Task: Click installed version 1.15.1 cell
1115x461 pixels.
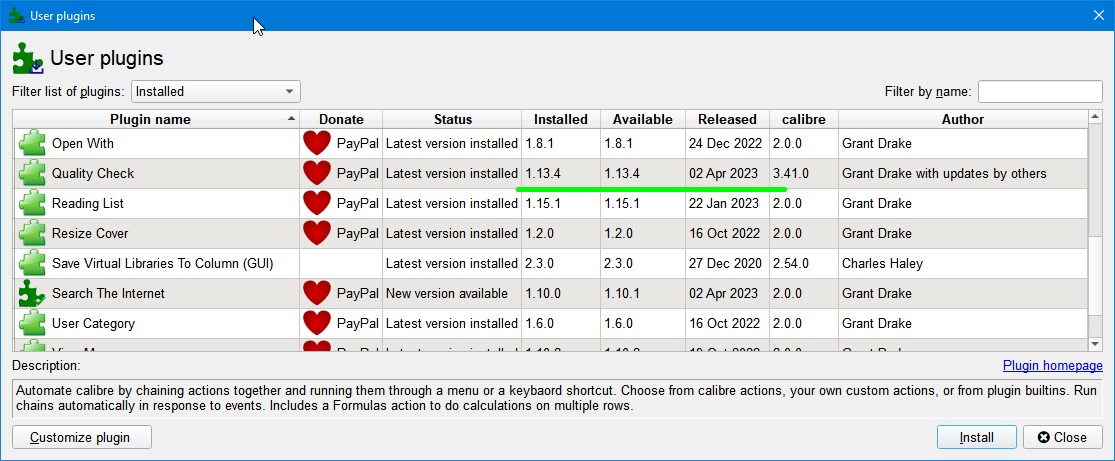Action: click(x=561, y=203)
